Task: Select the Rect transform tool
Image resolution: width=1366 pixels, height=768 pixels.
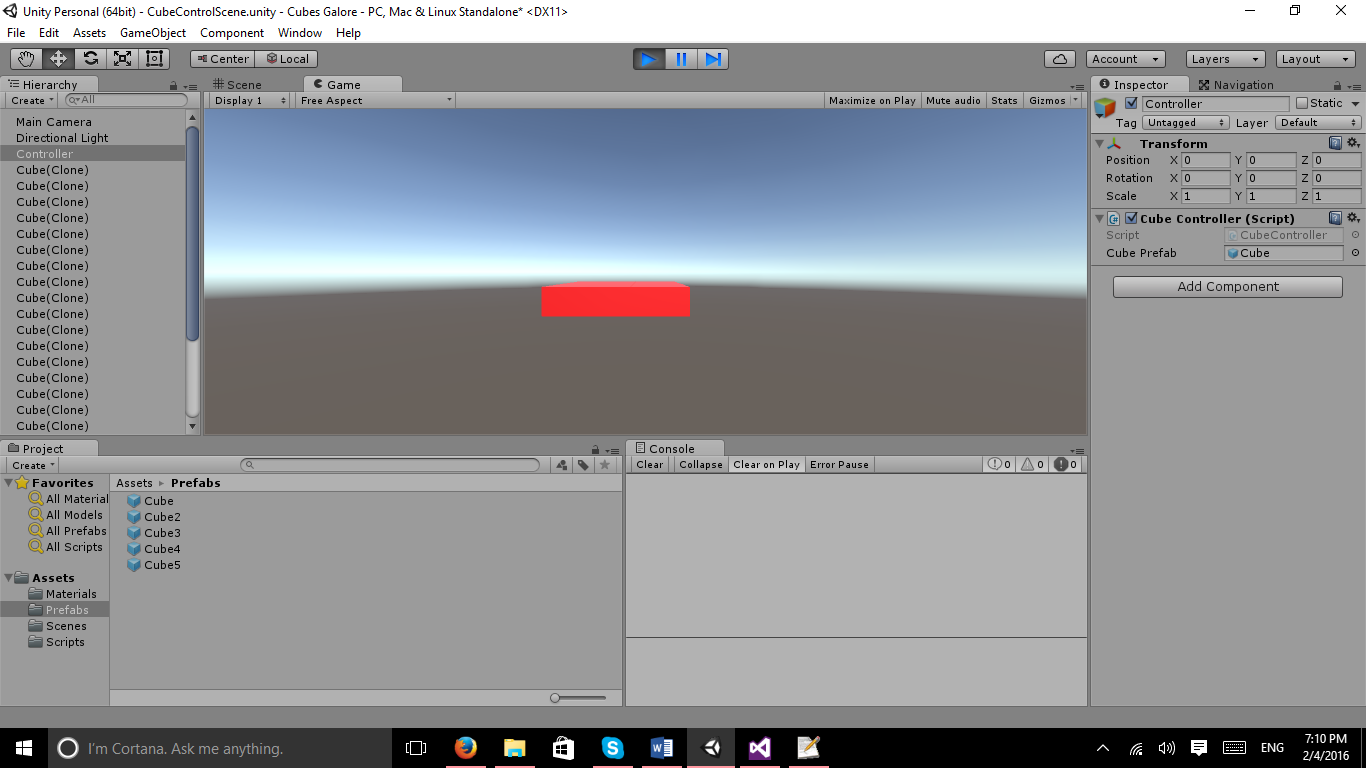Action: 155,59
